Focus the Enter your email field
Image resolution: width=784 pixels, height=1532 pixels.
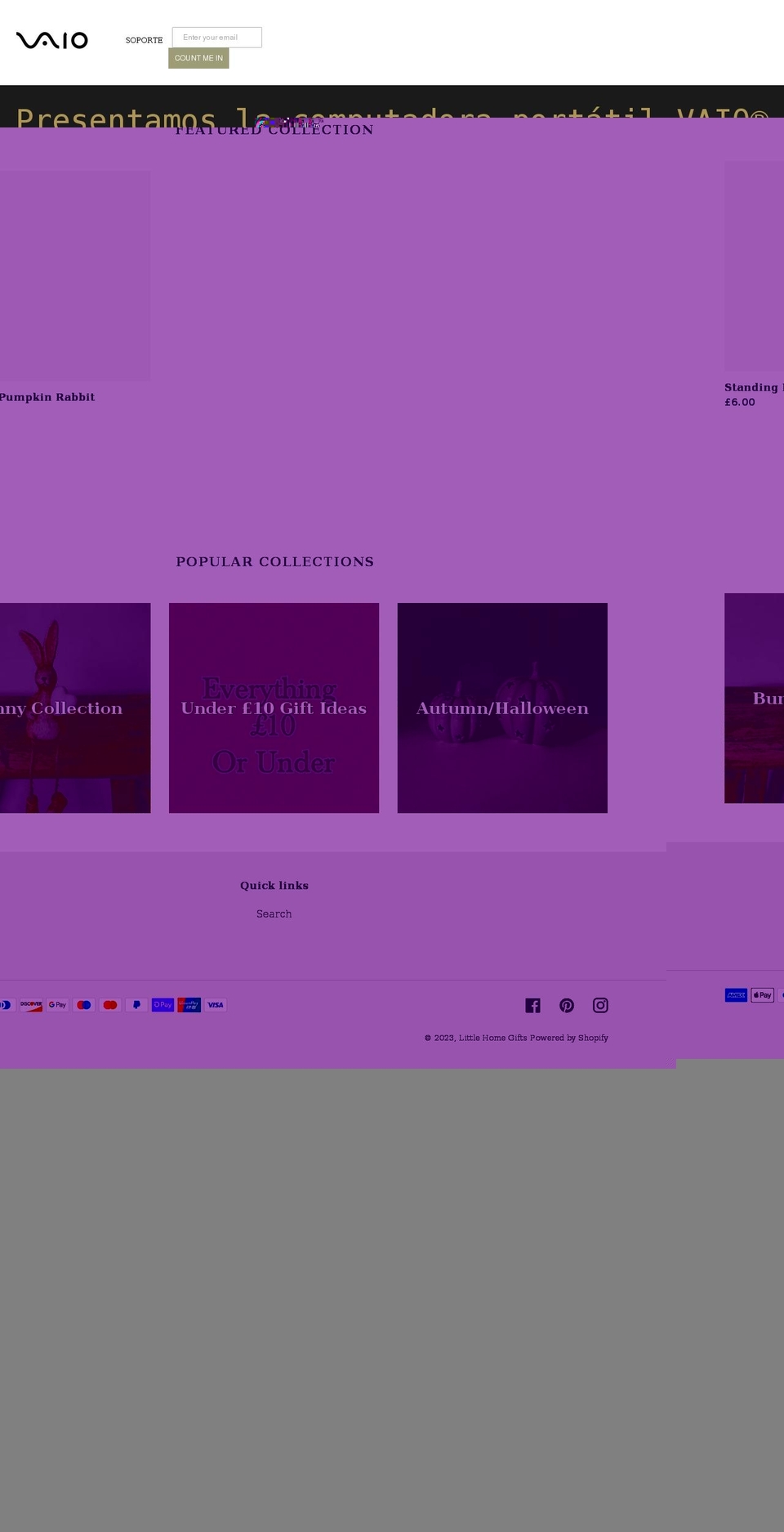pos(217,38)
